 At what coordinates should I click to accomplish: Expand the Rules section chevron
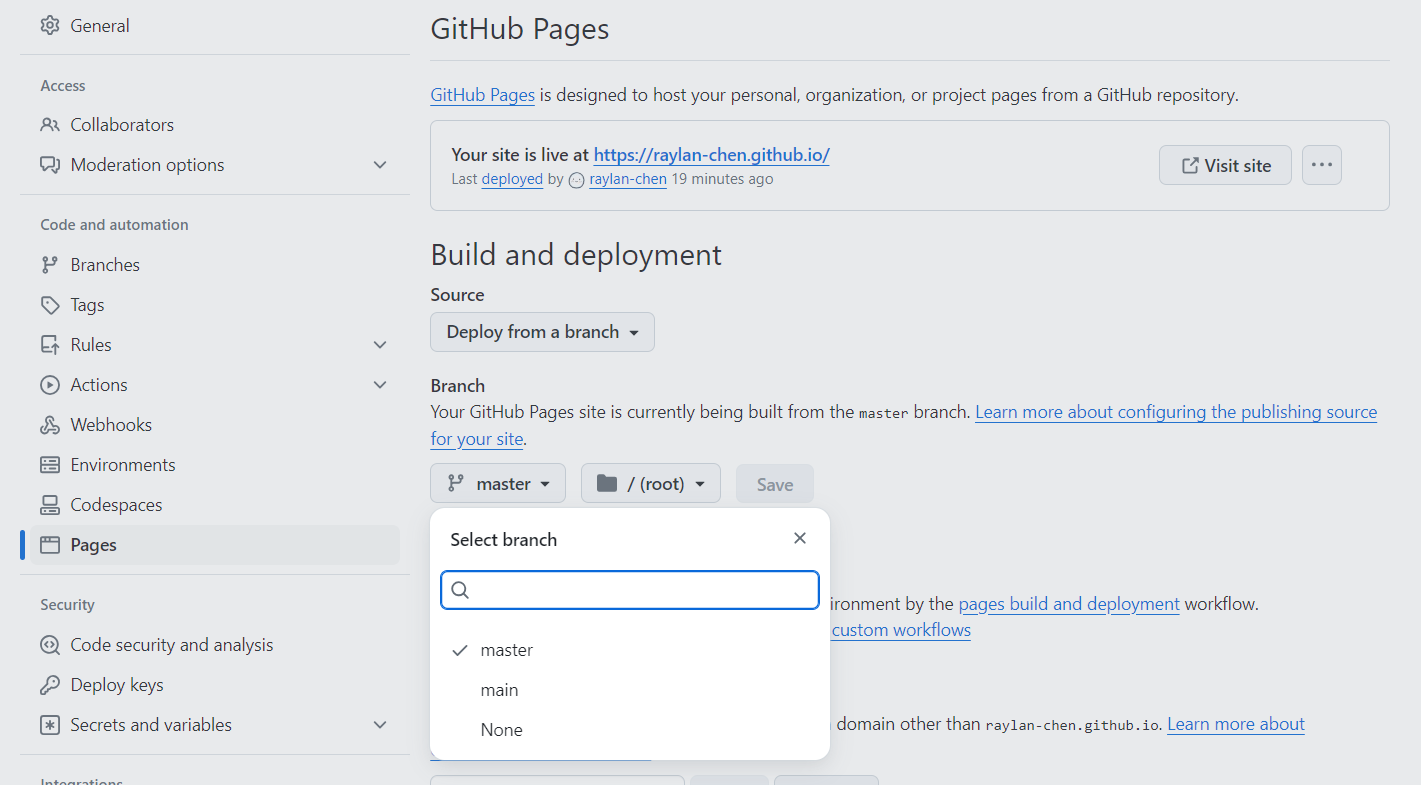380,345
